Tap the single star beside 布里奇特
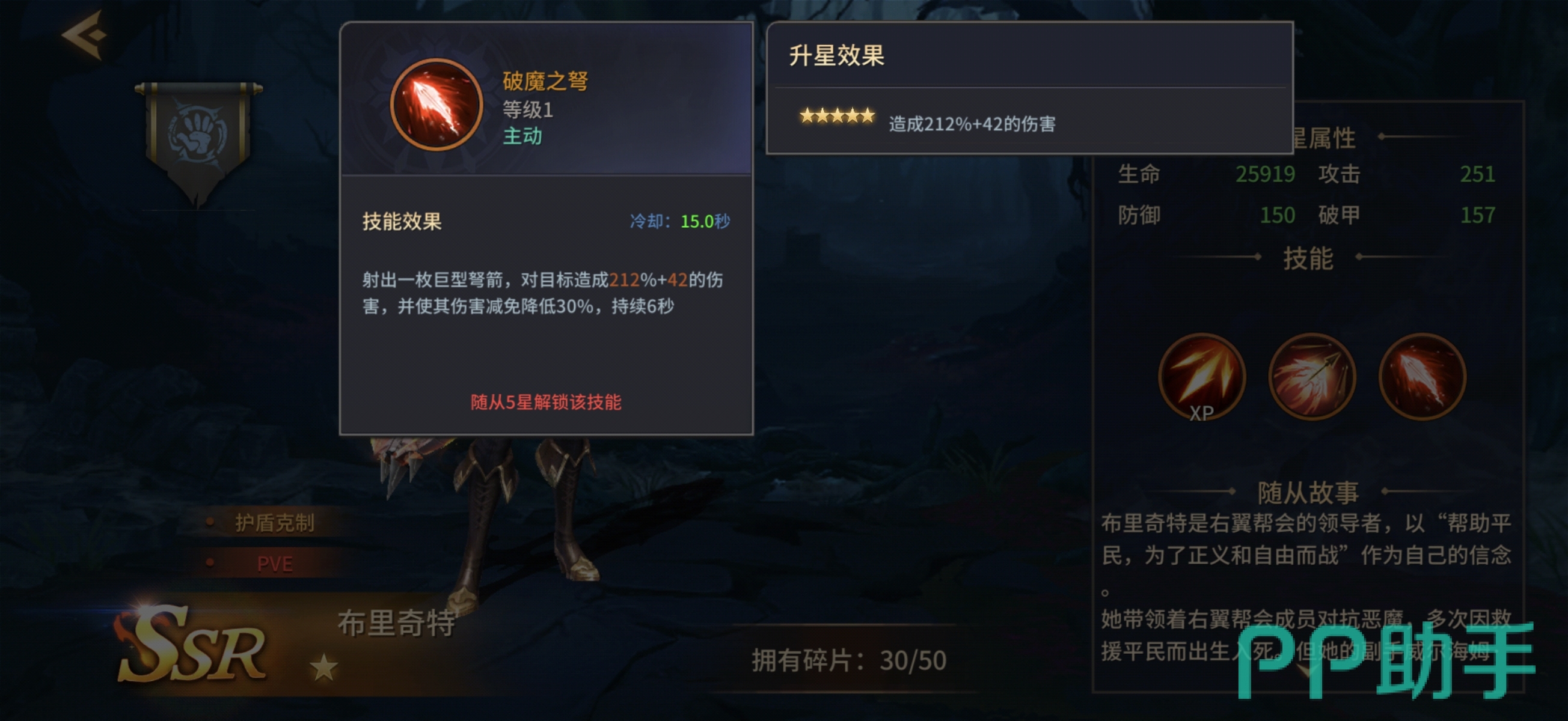 323,668
